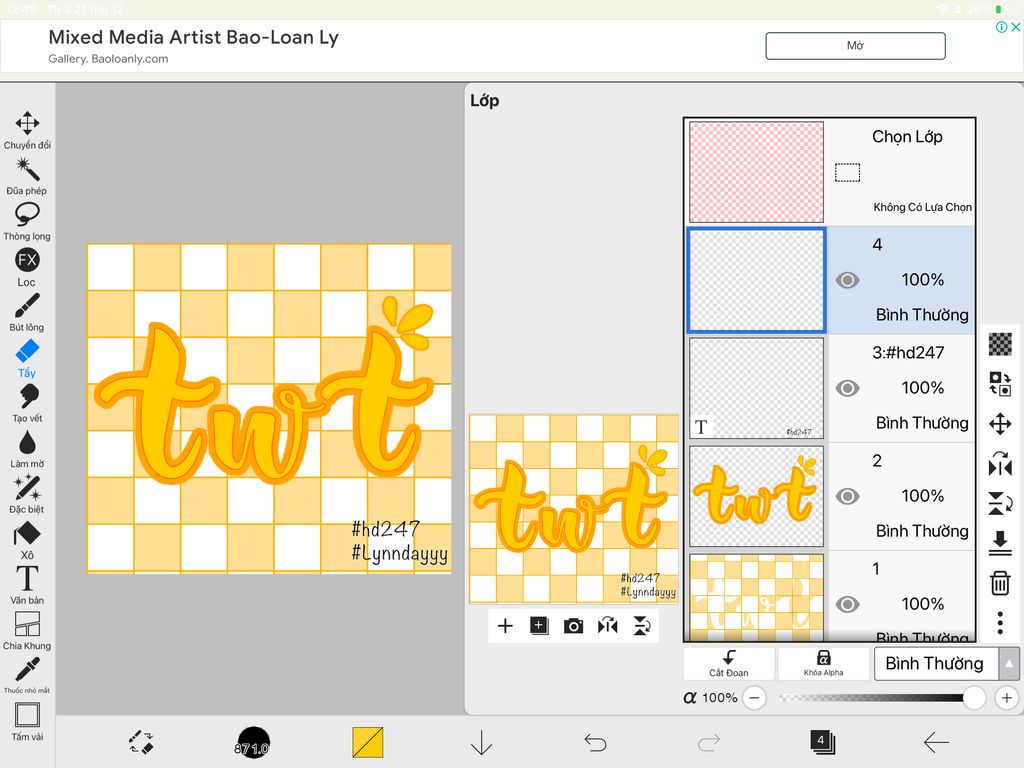
Task: Select the Chuyển đổi transform tool
Action: point(27,130)
